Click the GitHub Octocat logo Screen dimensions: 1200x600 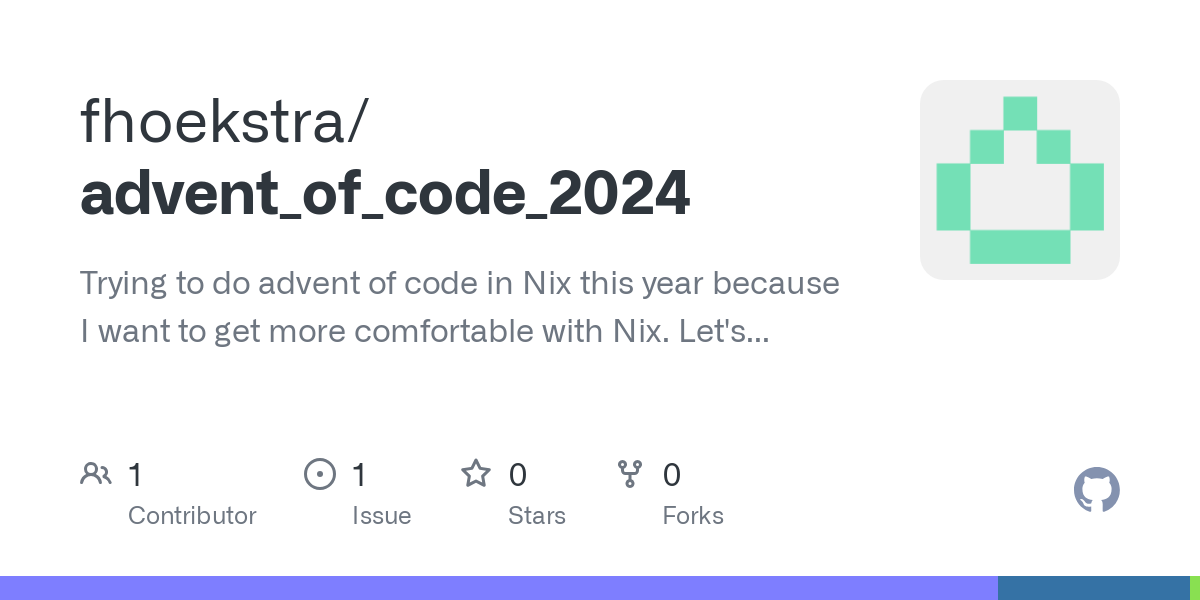point(1096,490)
